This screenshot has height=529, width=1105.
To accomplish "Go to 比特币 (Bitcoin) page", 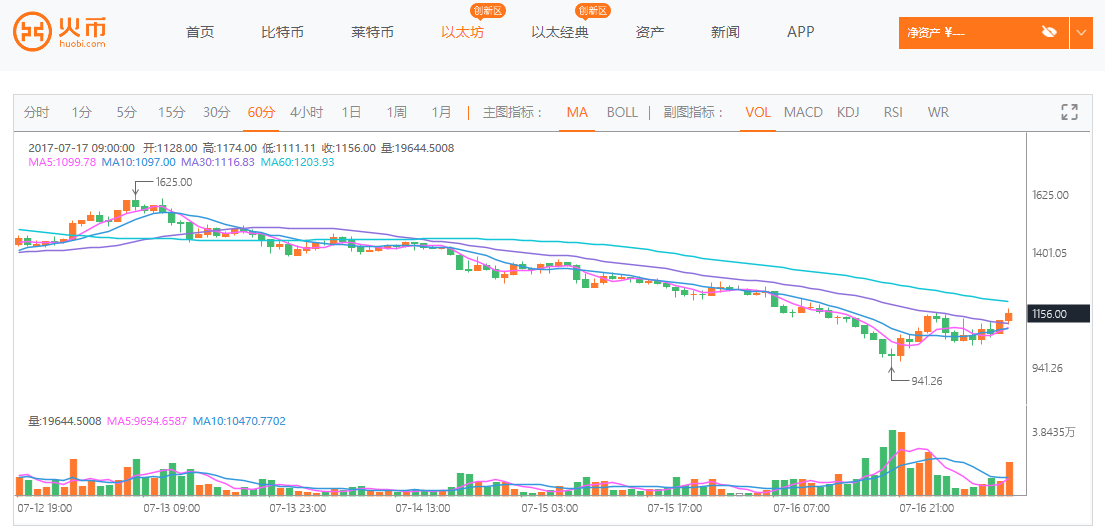I will pyautogui.click(x=282, y=32).
